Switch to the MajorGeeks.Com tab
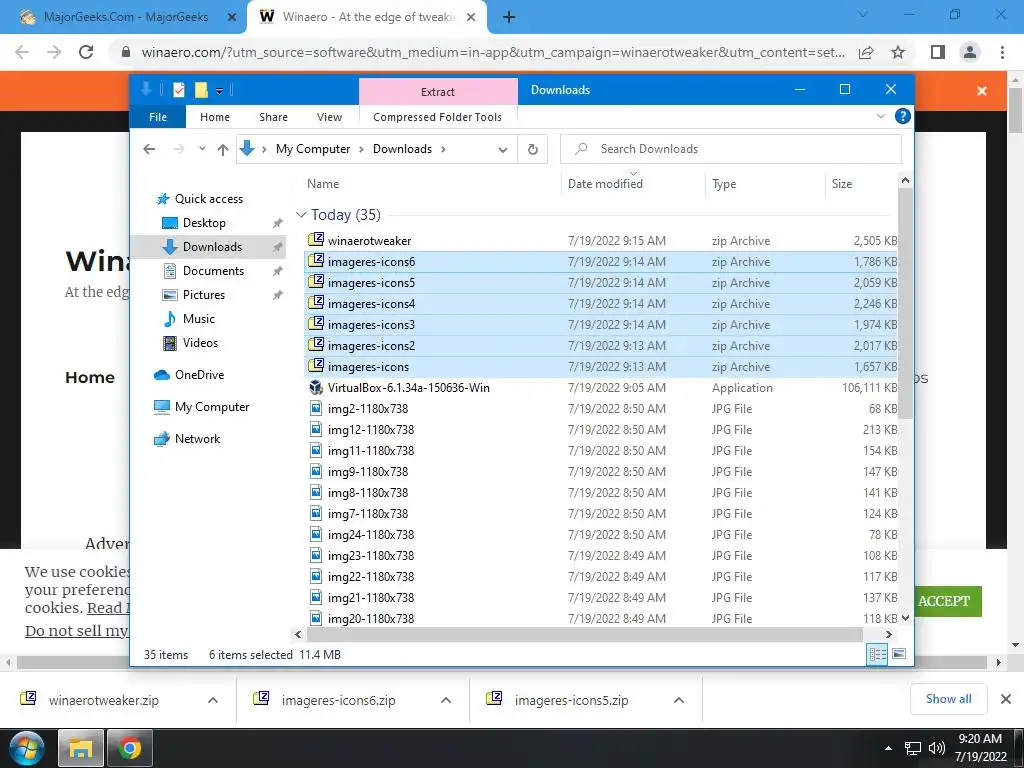 tap(124, 18)
